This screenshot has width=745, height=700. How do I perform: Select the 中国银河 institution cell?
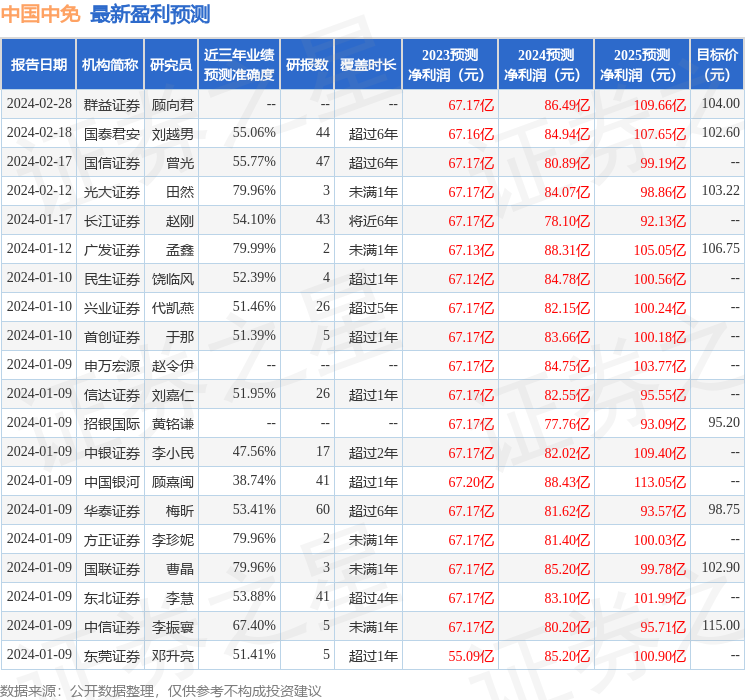(112, 482)
